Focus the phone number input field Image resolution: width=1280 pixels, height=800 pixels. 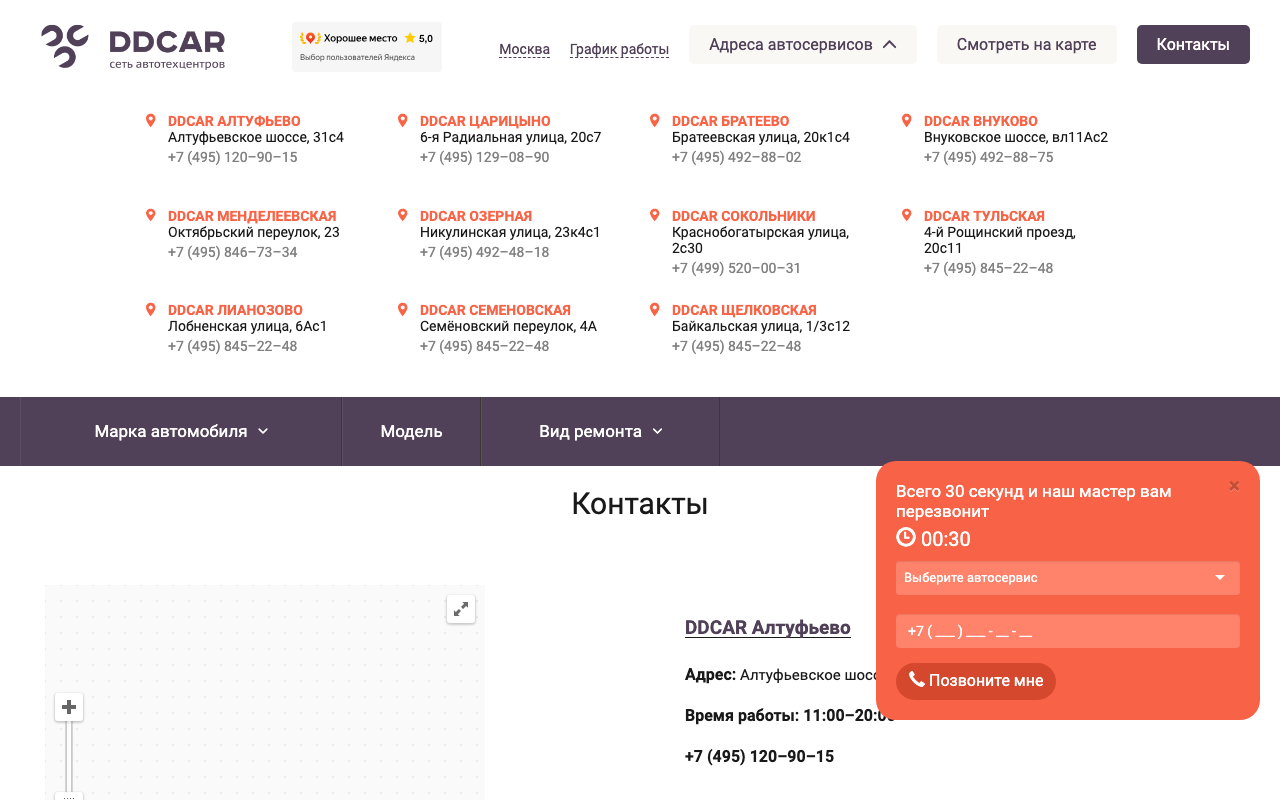[x=1068, y=631]
